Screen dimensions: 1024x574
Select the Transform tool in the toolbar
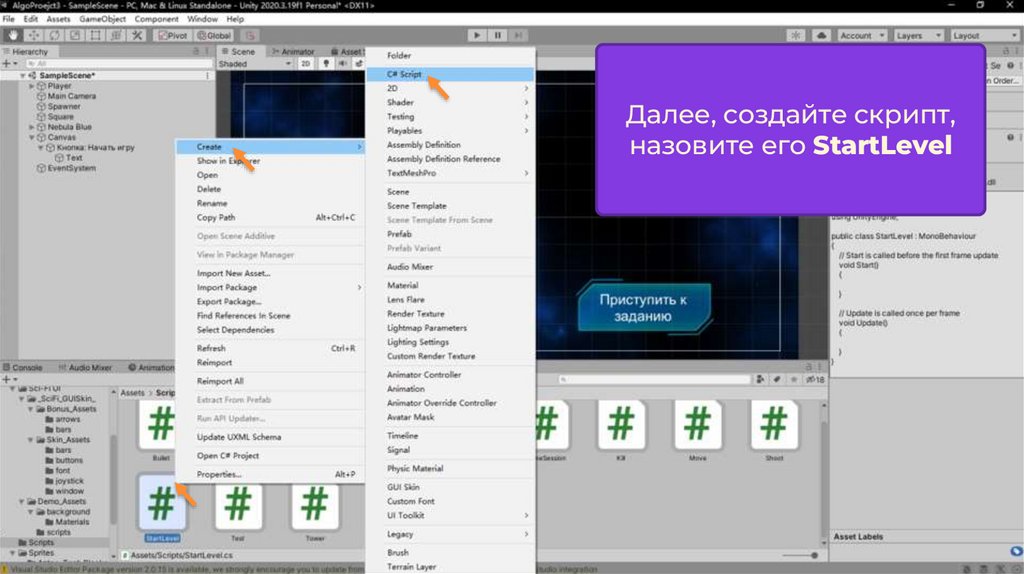click(116, 35)
